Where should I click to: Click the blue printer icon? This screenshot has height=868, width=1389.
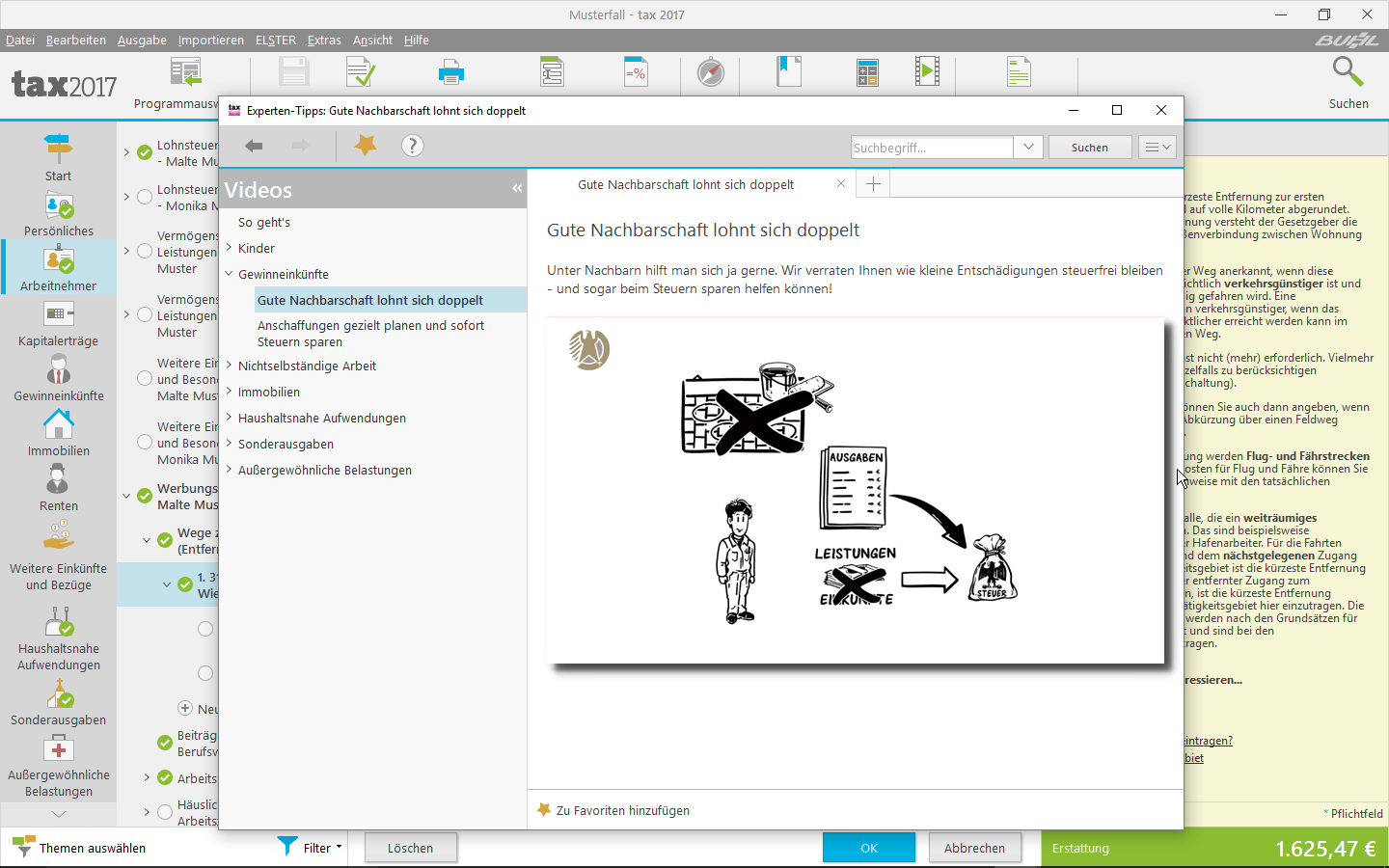pos(450,72)
